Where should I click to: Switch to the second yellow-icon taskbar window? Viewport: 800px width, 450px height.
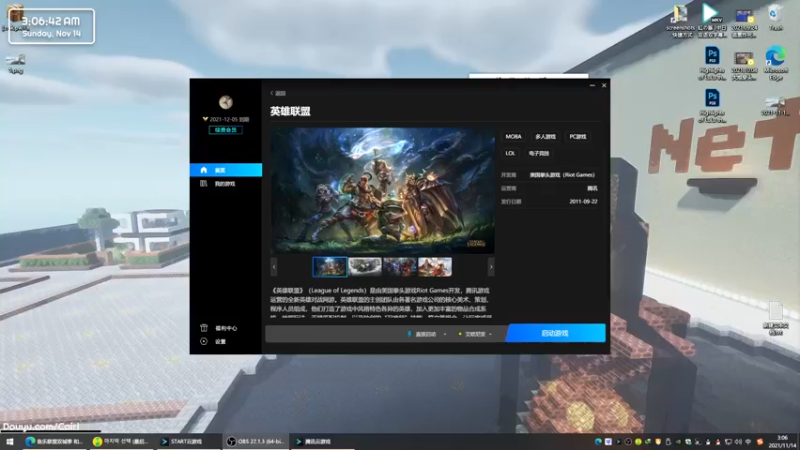[x=121, y=442]
